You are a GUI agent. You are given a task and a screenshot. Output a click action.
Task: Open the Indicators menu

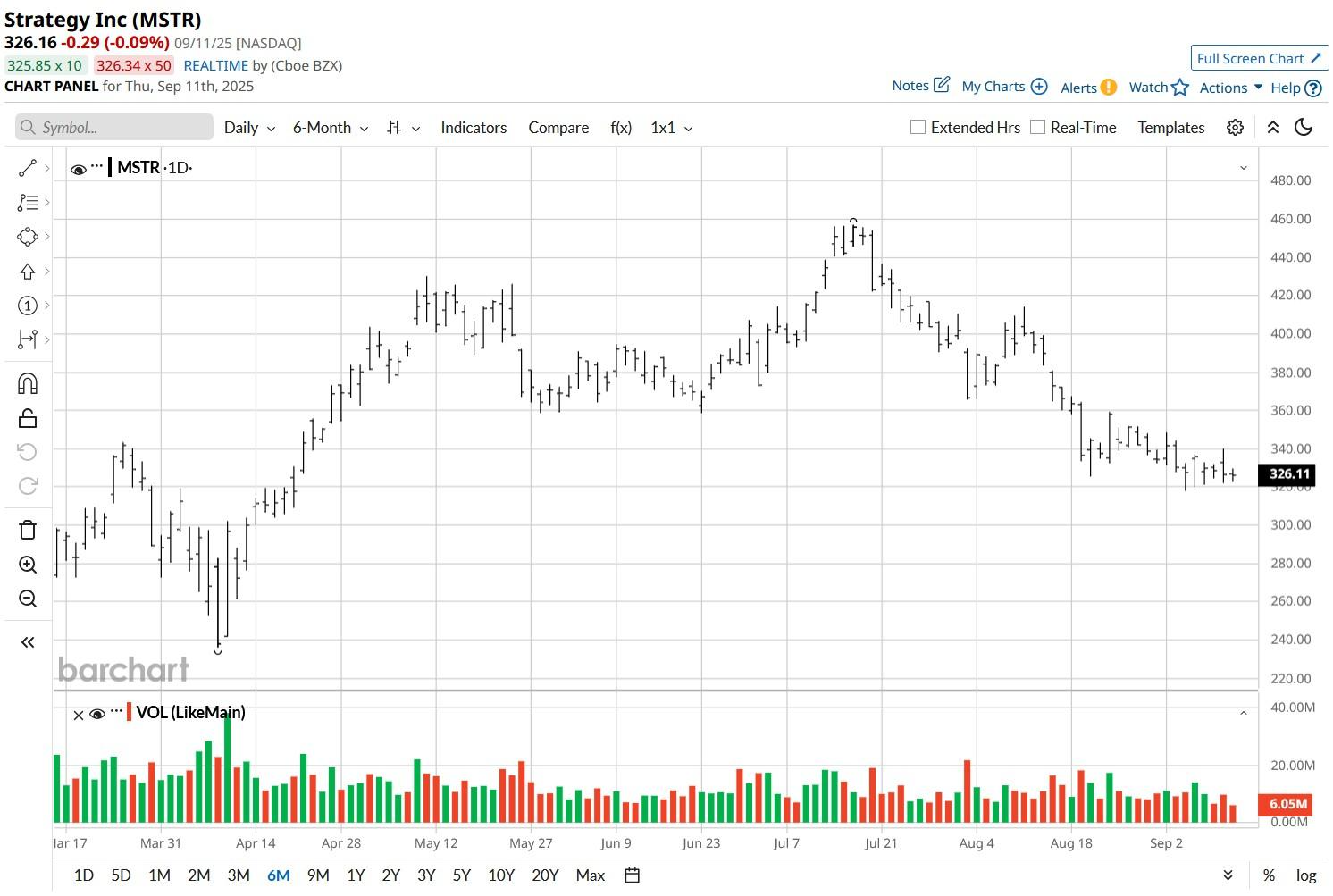click(474, 128)
